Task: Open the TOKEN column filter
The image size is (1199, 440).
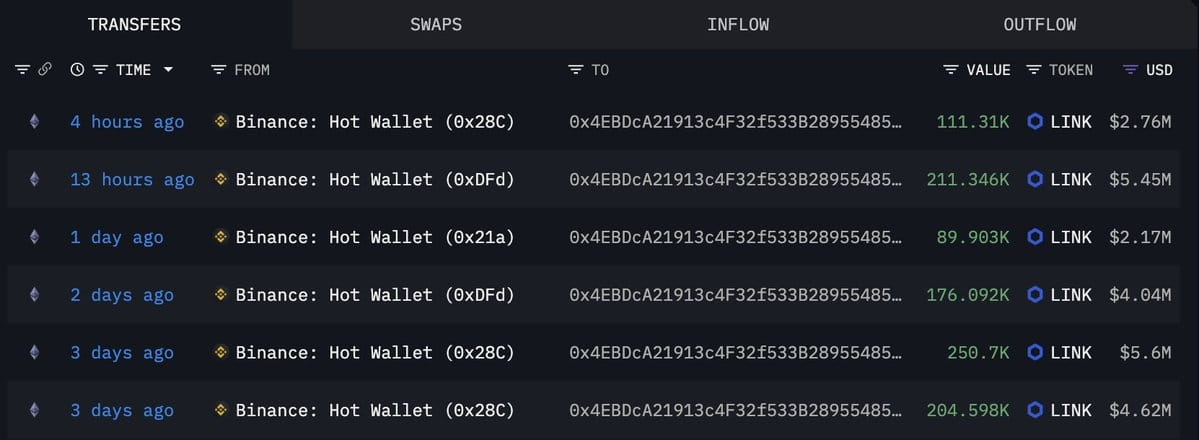Action: [x=1034, y=70]
